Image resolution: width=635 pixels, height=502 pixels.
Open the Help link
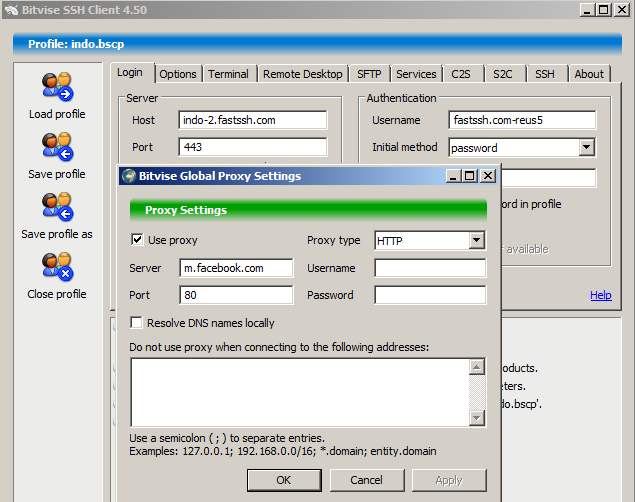click(601, 295)
